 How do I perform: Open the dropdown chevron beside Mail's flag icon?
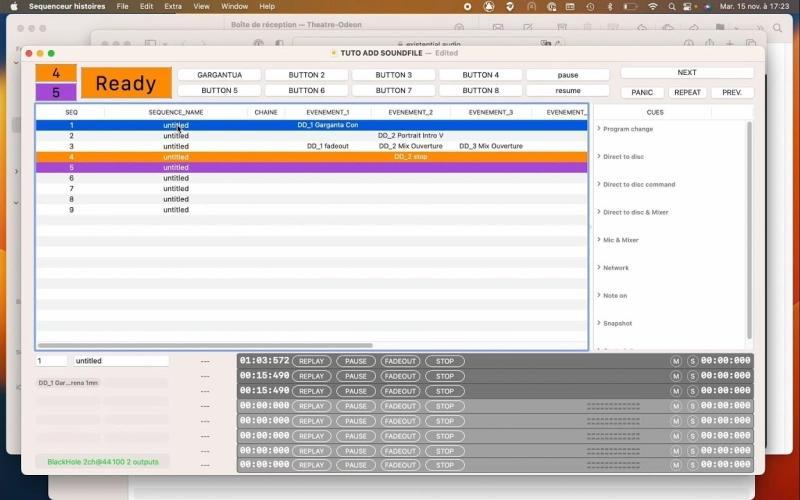coord(736,28)
